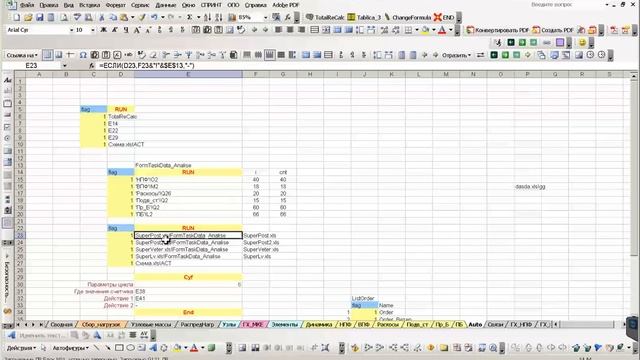The image size is (640, 360).
Task: Toggle bold formatting (Ж)
Action: 104,30
